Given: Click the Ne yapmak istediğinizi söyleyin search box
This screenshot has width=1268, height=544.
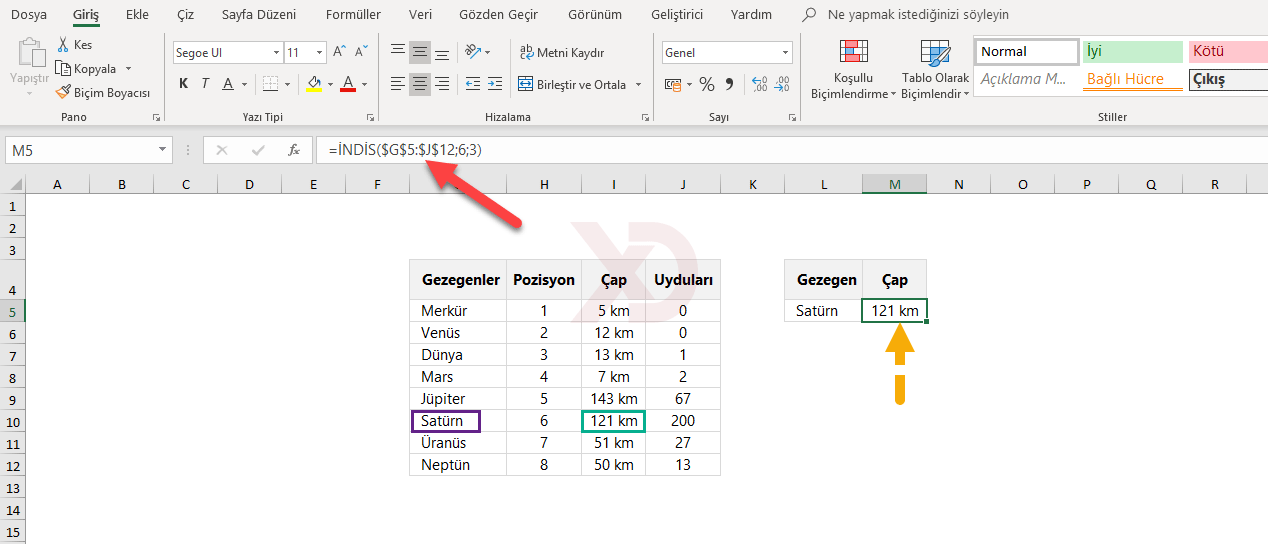Looking at the screenshot, I should [x=918, y=15].
